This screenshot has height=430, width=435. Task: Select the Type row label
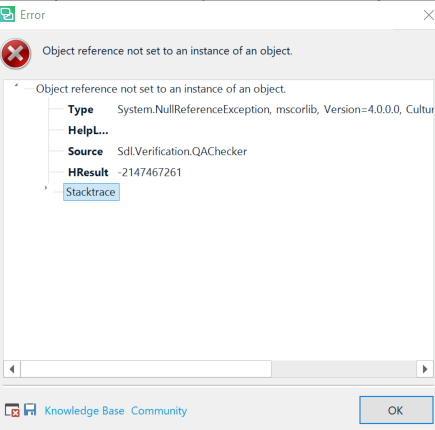81,110
